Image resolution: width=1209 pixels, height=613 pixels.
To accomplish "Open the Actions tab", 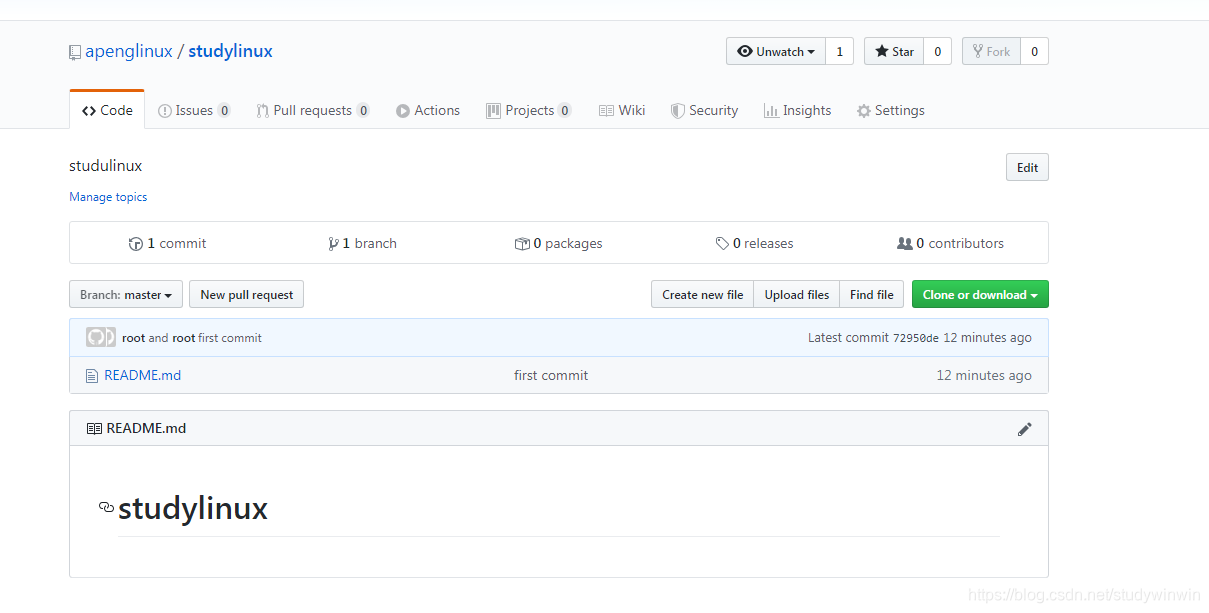I will coord(428,110).
